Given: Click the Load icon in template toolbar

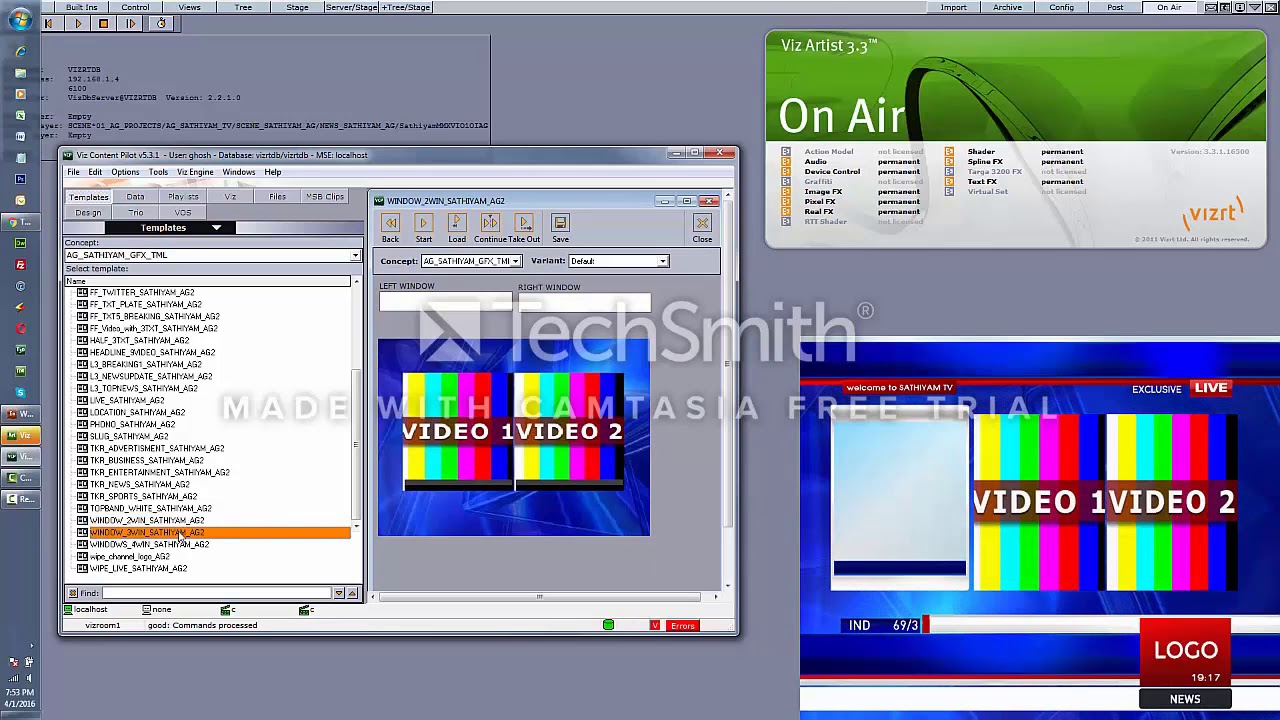Looking at the screenshot, I should click(456, 223).
